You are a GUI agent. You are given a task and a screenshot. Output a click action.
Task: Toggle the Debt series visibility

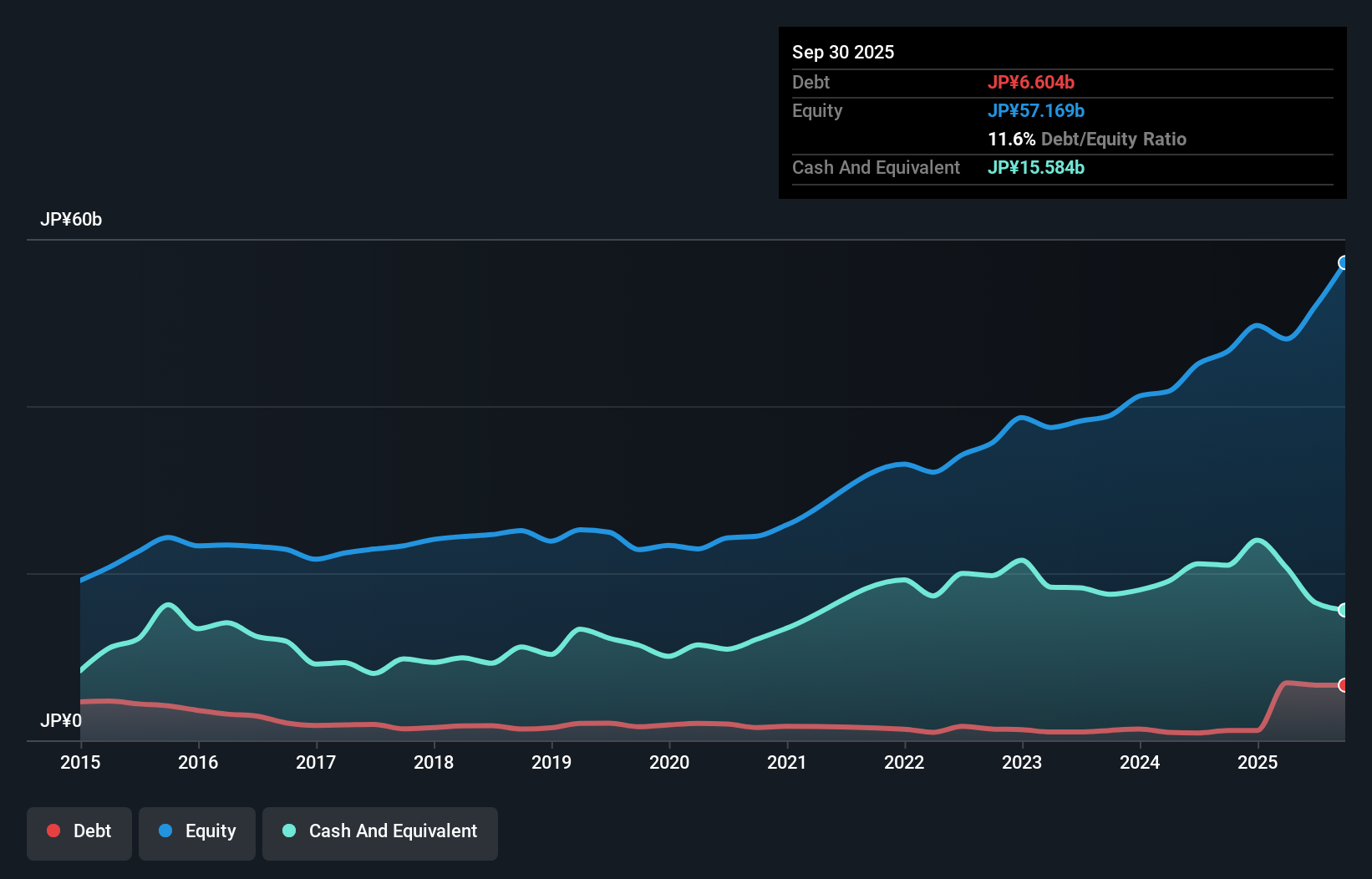coord(79,831)
